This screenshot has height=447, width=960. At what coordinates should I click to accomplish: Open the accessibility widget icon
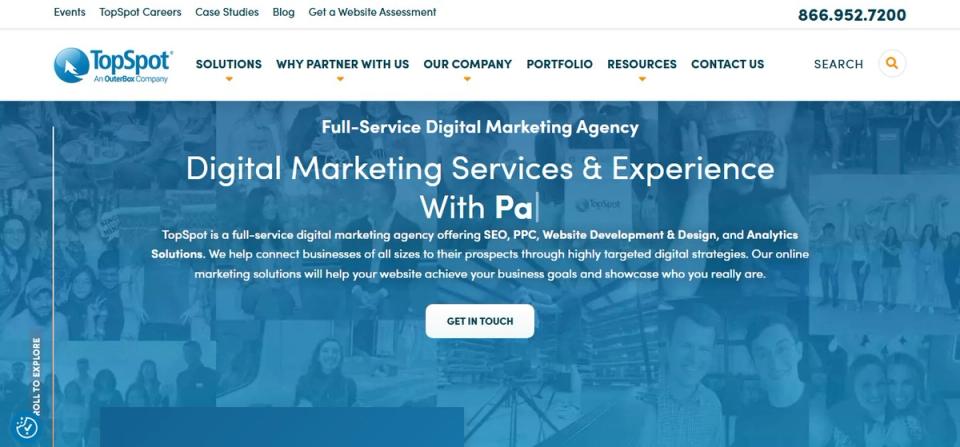click(27, 427)
